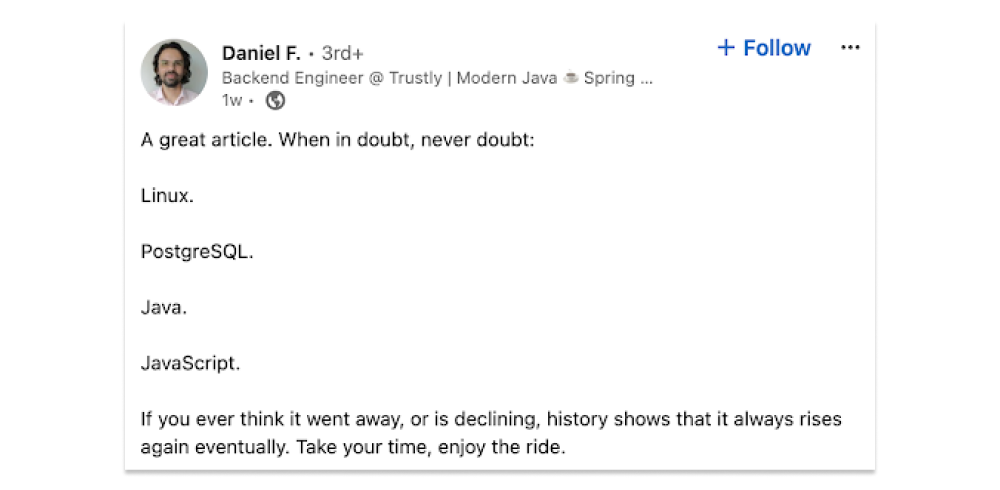The width and height of the screenshot is (1000, 490).
Task: Click the coffee cup emoji in headline
Action: coord(570,78)
